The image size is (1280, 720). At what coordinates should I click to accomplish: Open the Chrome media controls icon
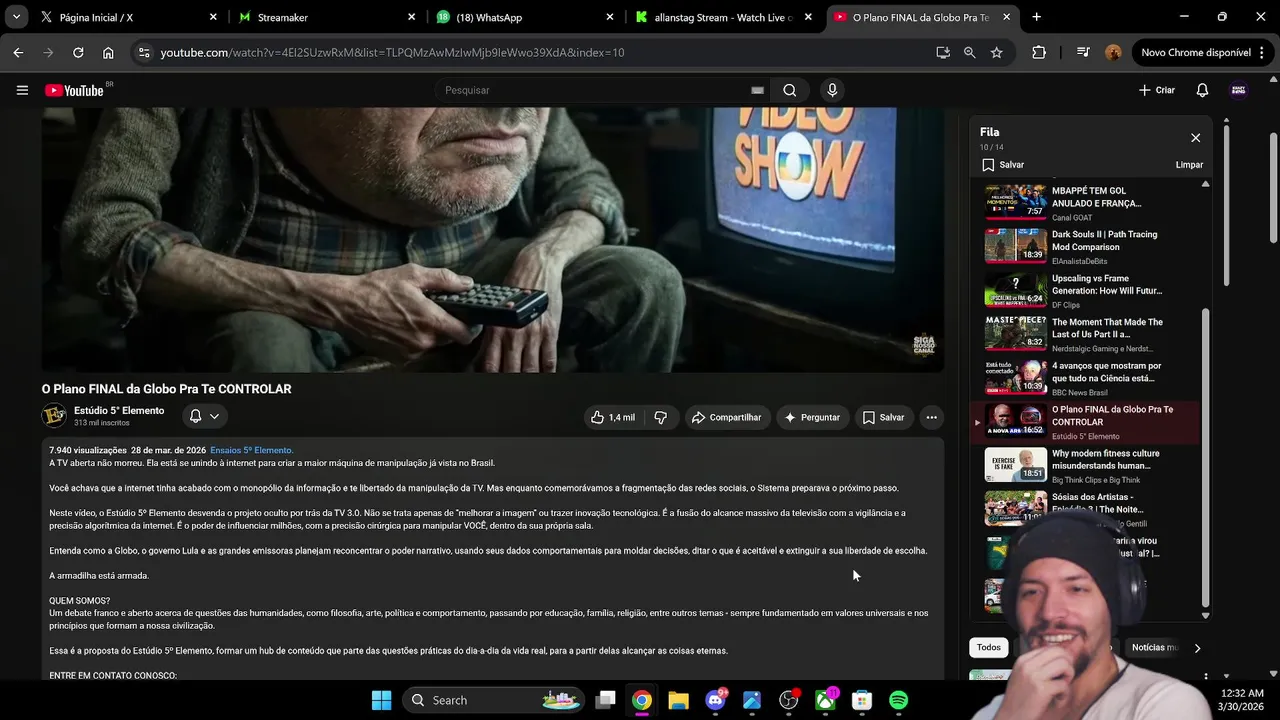(1083, 52)
